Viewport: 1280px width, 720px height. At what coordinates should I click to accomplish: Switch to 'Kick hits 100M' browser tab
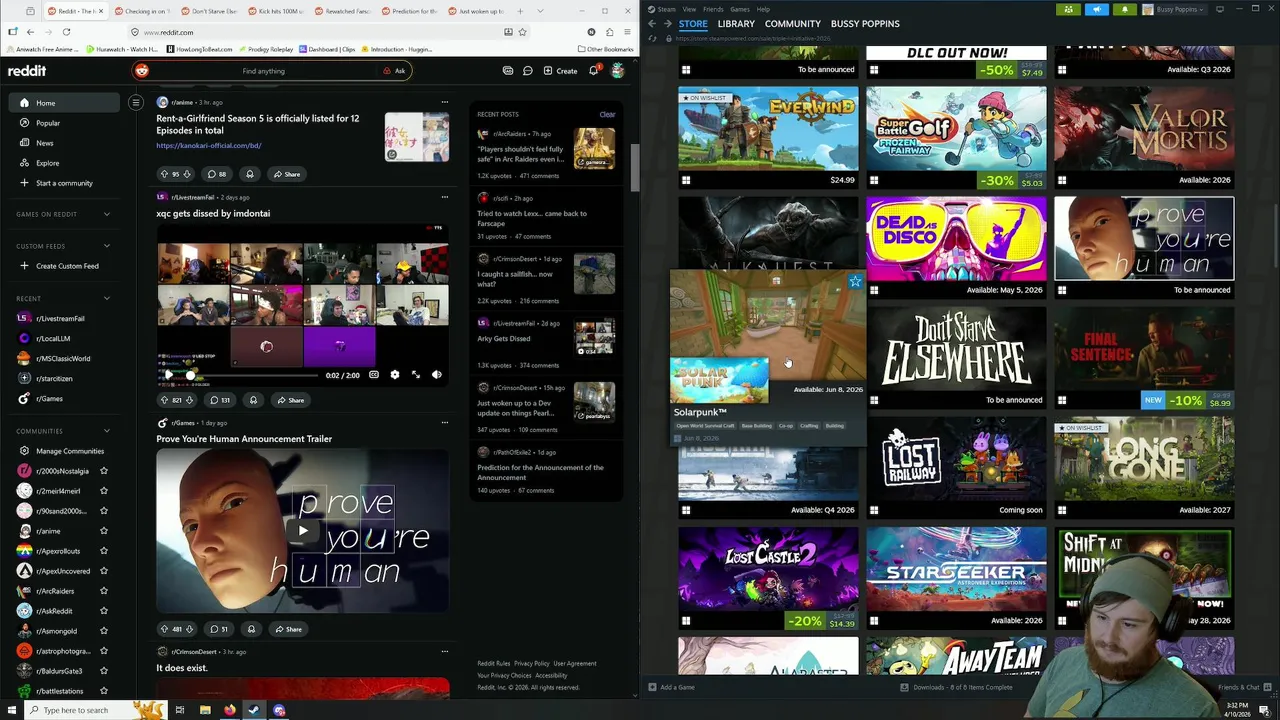click(x=274, y=11)
